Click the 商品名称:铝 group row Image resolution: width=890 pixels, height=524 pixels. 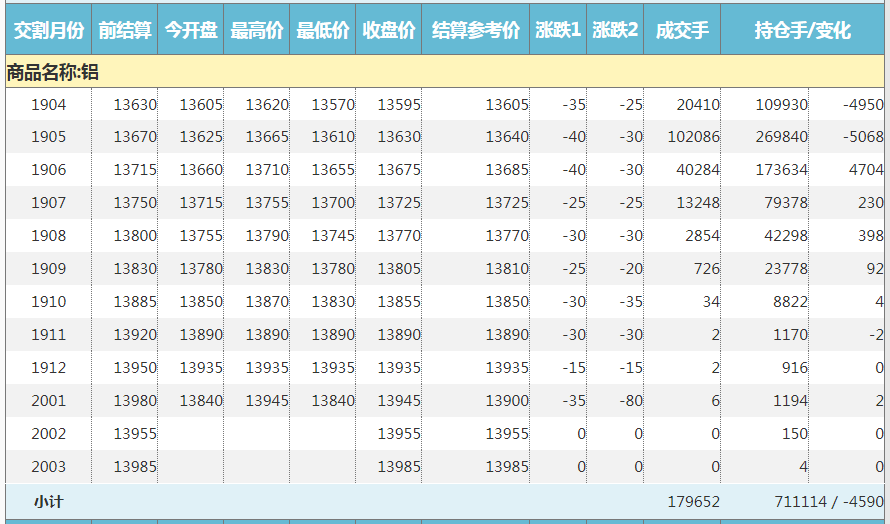point(52,72)
